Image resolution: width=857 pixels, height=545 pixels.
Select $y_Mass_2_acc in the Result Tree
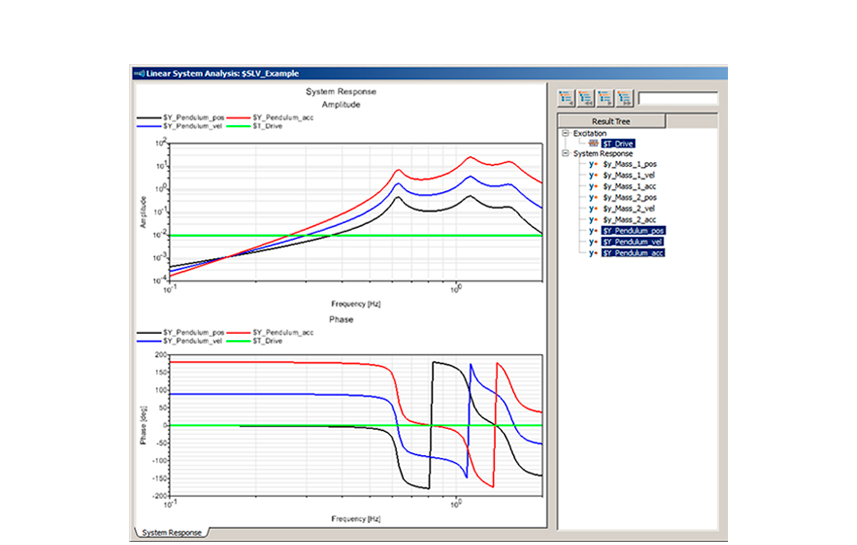[x=629, y=220]
